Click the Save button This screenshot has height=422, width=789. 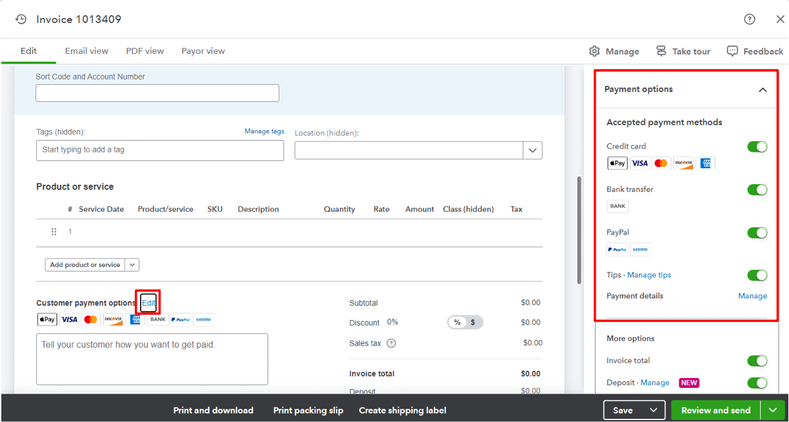pyautogui.click(x=624, y=410)
